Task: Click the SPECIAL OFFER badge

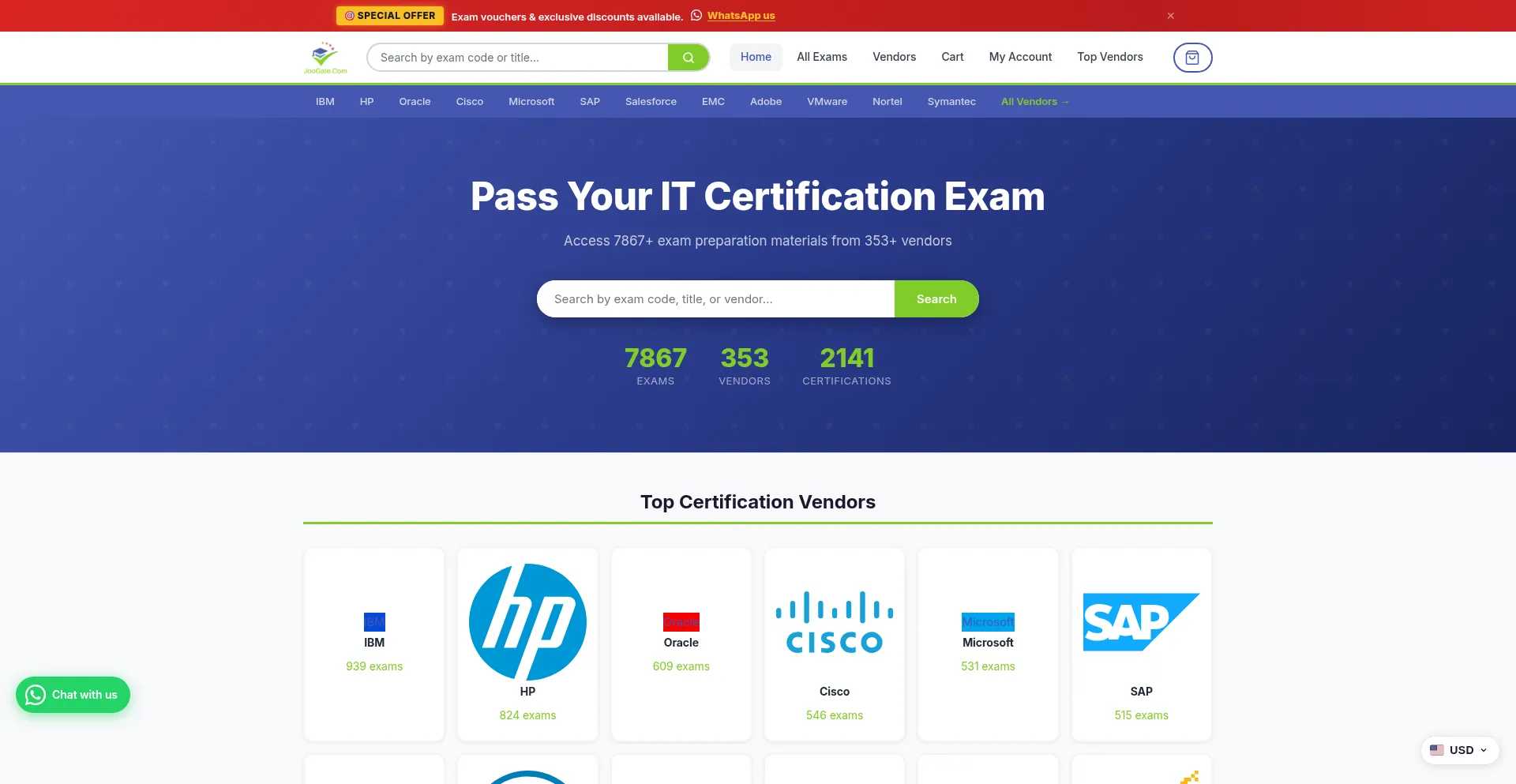Action: click(x=390, y=16)
